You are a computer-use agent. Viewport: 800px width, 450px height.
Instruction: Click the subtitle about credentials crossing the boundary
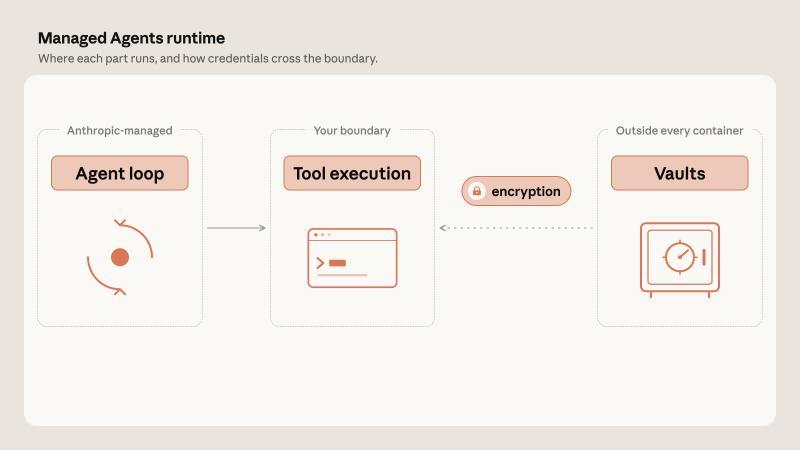point(208,59)
